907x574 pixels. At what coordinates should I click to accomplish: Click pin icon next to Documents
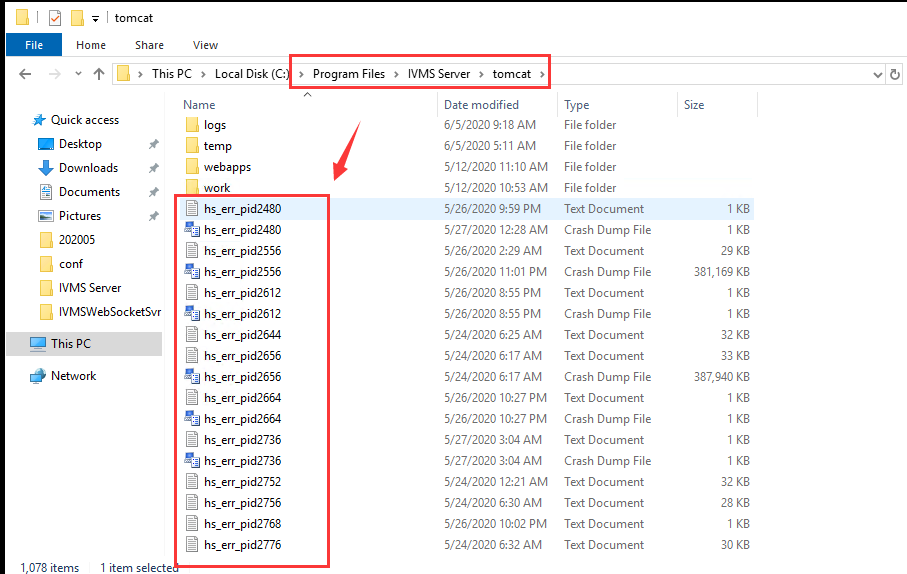click(153, 192)
